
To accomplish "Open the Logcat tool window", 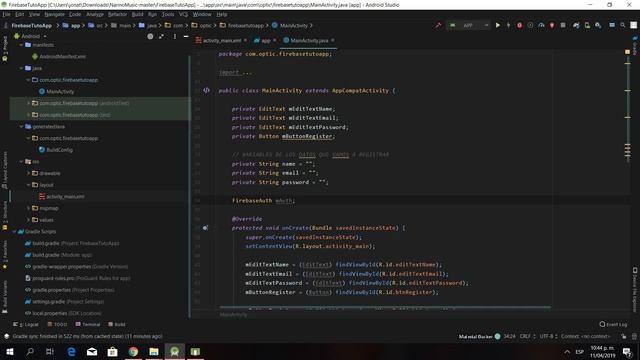I will click(x=26, y=324).
